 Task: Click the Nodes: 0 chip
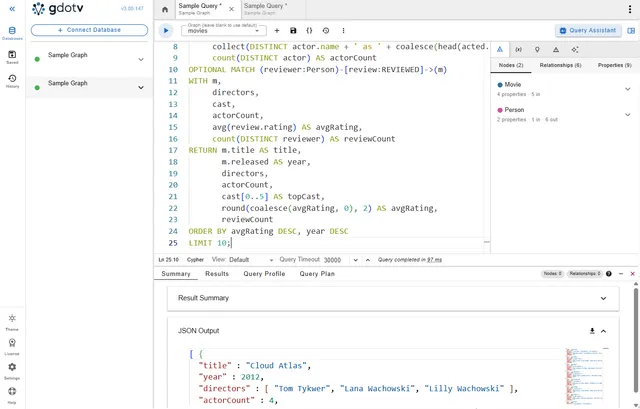[553, 273]
